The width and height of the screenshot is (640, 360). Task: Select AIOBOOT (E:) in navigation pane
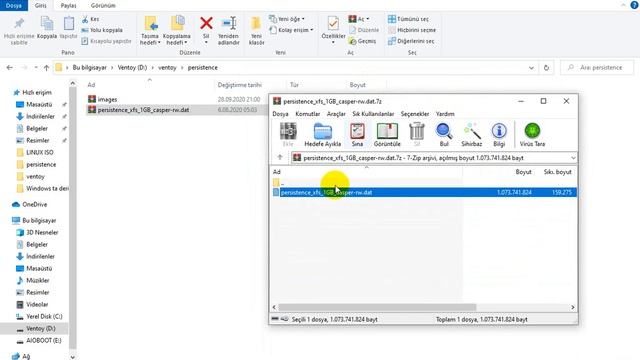[x=44, y=340]
